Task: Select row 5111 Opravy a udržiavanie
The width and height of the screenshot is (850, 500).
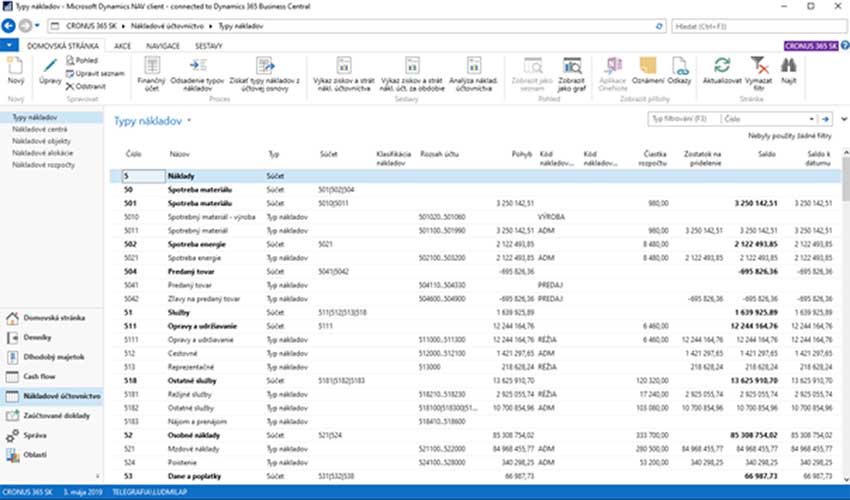Action: [476, 339]
